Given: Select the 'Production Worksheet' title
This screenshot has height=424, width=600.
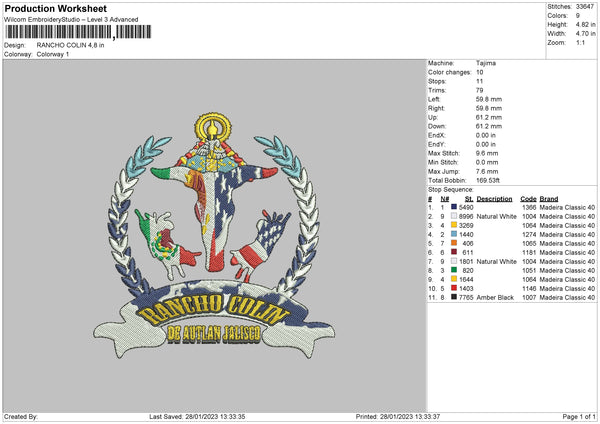Looking at the screenshot, I should point(55,8).
